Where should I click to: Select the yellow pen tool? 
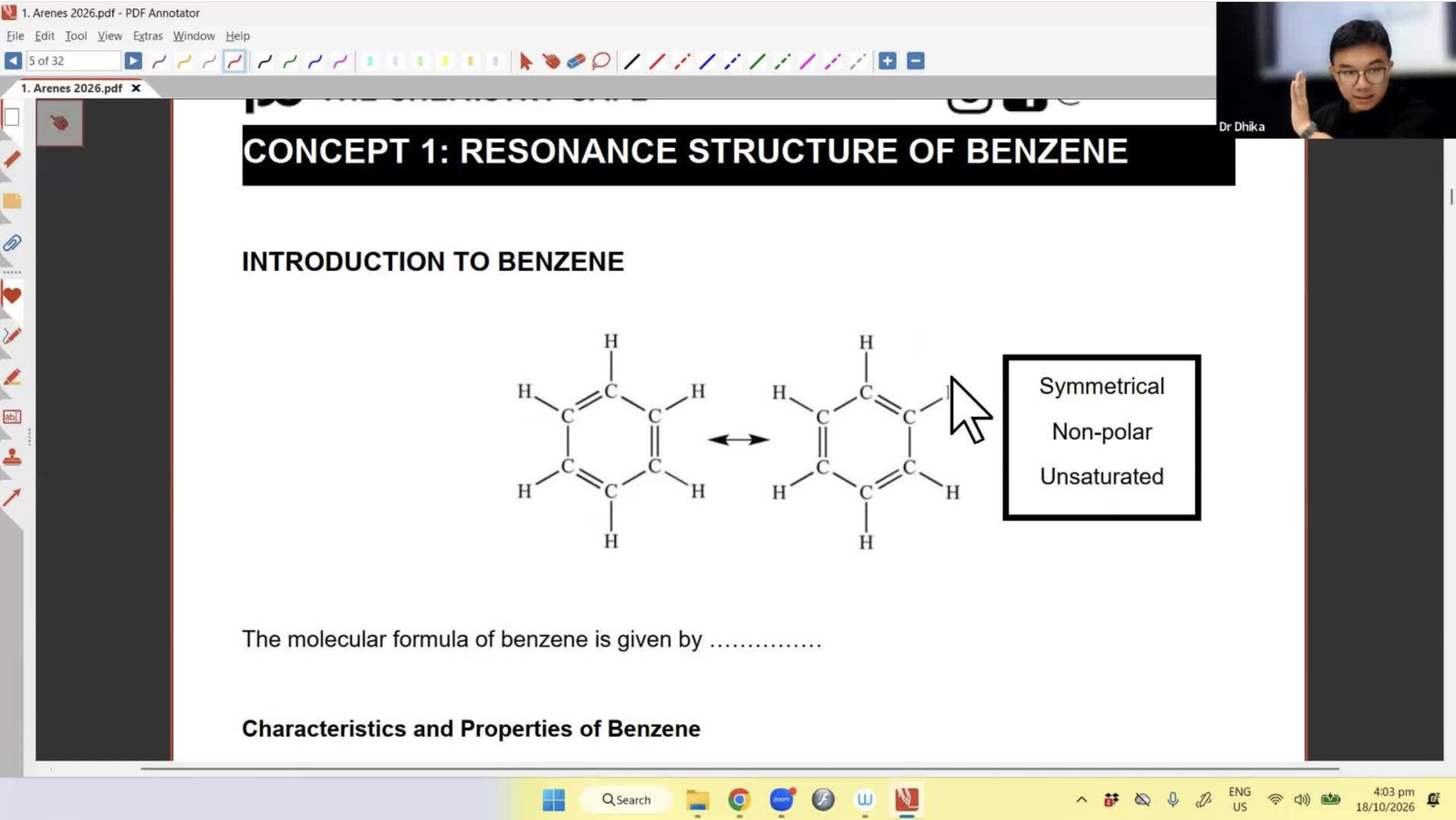(184, 61)
